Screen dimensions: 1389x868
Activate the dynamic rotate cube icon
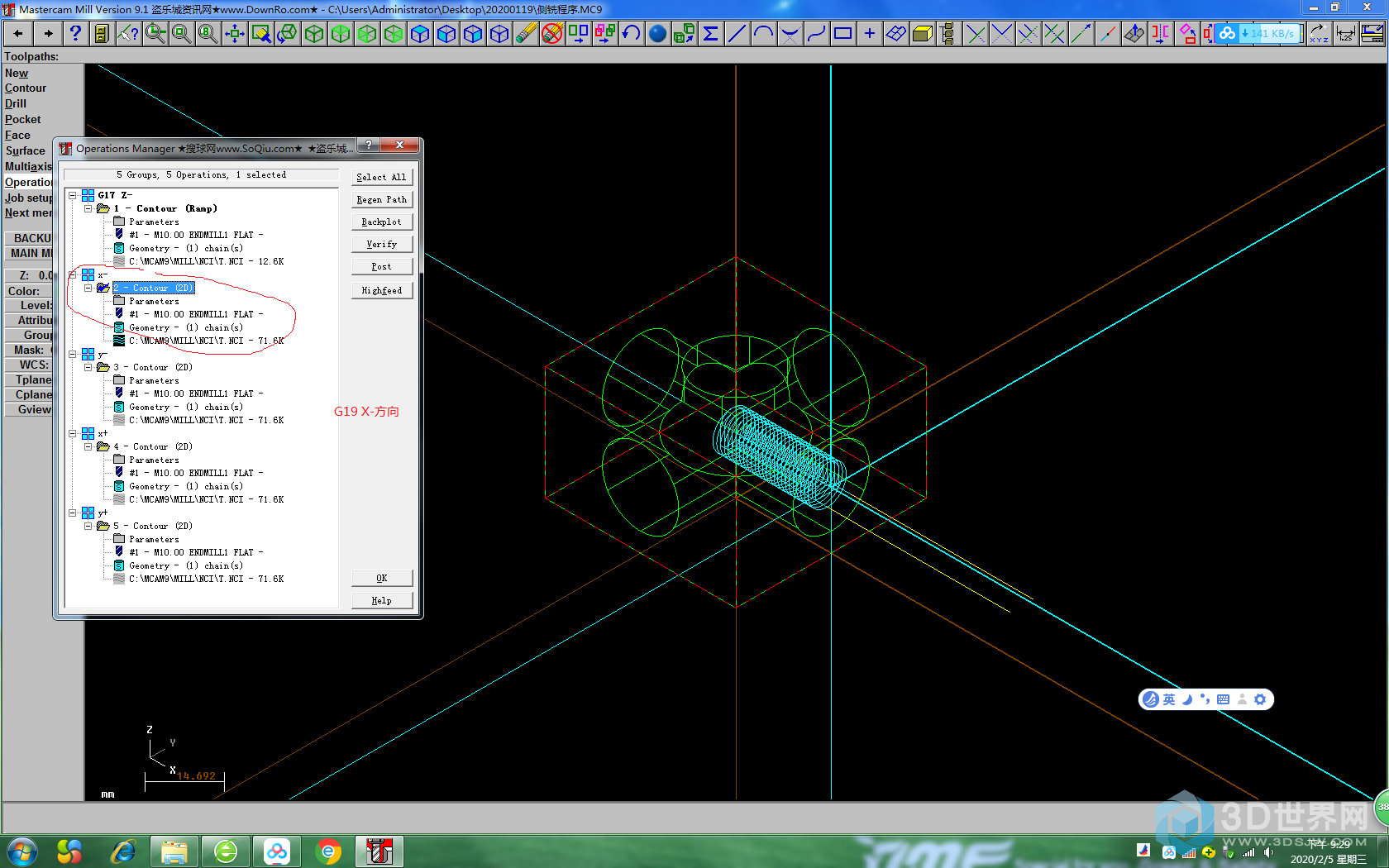pyautogui.click(x=288, y=33)
